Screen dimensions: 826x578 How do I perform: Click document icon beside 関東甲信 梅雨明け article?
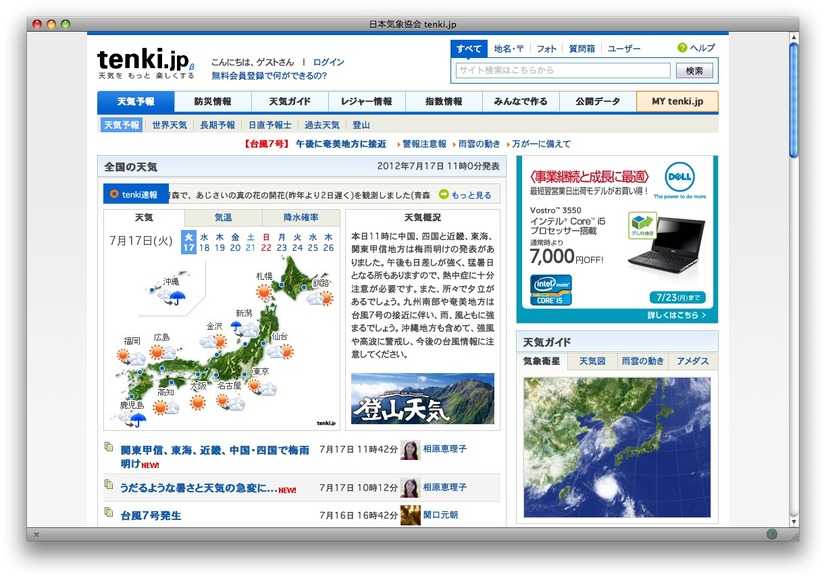[109, 447]
